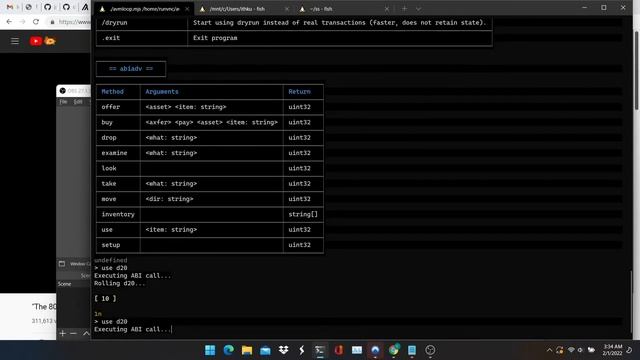Reload the page in the browser
Viewport: 640px width, 360px height.
click(x=36, y=22)
